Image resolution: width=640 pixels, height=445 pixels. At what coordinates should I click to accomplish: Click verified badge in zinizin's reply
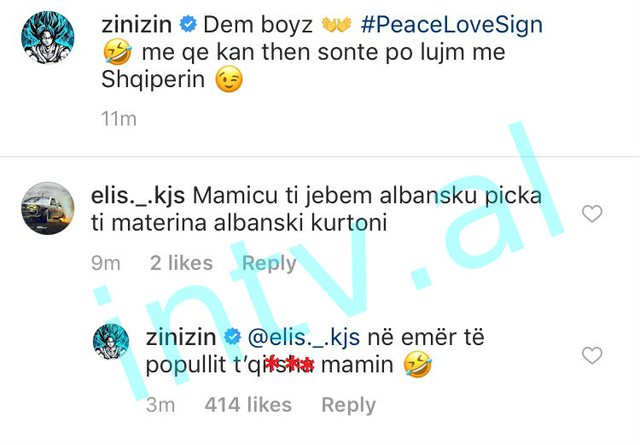232,337
